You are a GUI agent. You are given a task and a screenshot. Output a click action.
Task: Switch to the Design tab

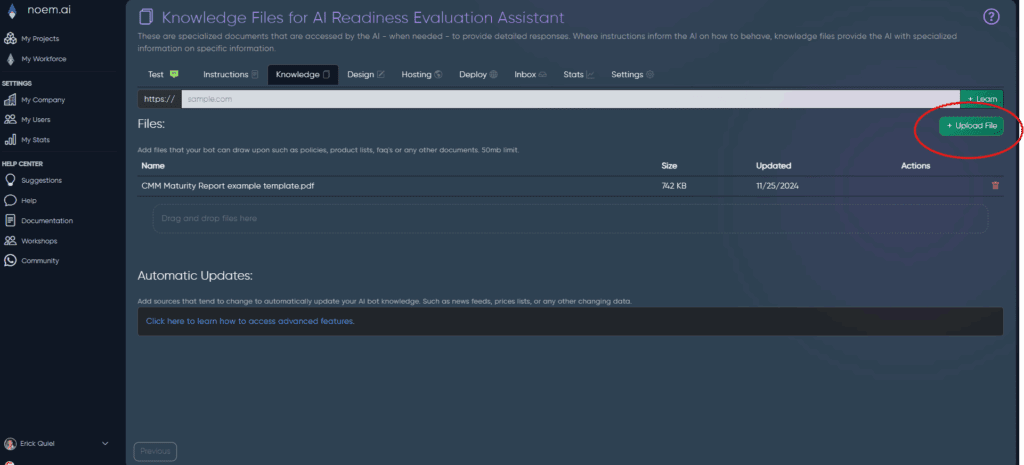(x=365, y=75)
